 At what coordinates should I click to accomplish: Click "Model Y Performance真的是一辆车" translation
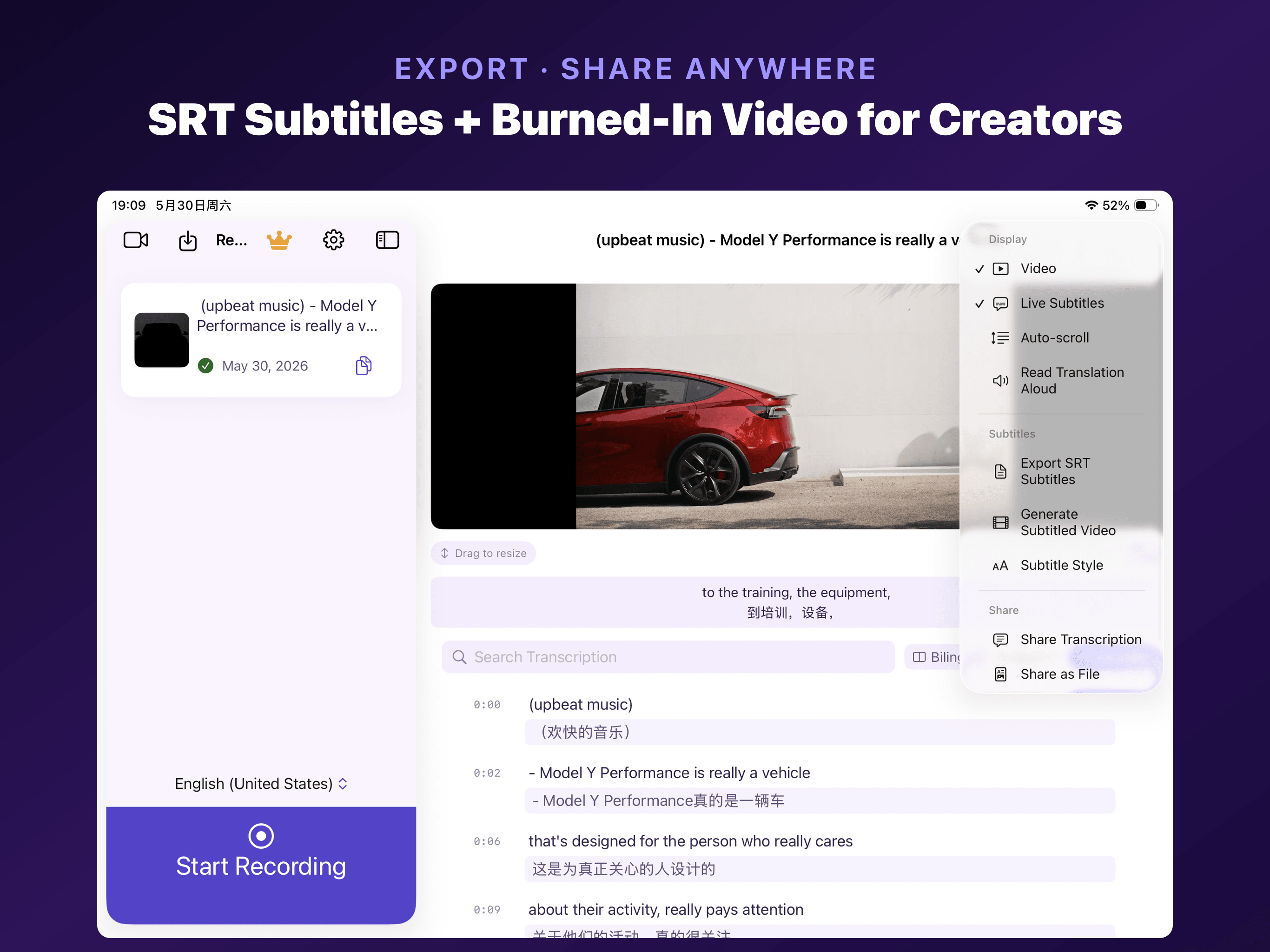pos(820,800)
